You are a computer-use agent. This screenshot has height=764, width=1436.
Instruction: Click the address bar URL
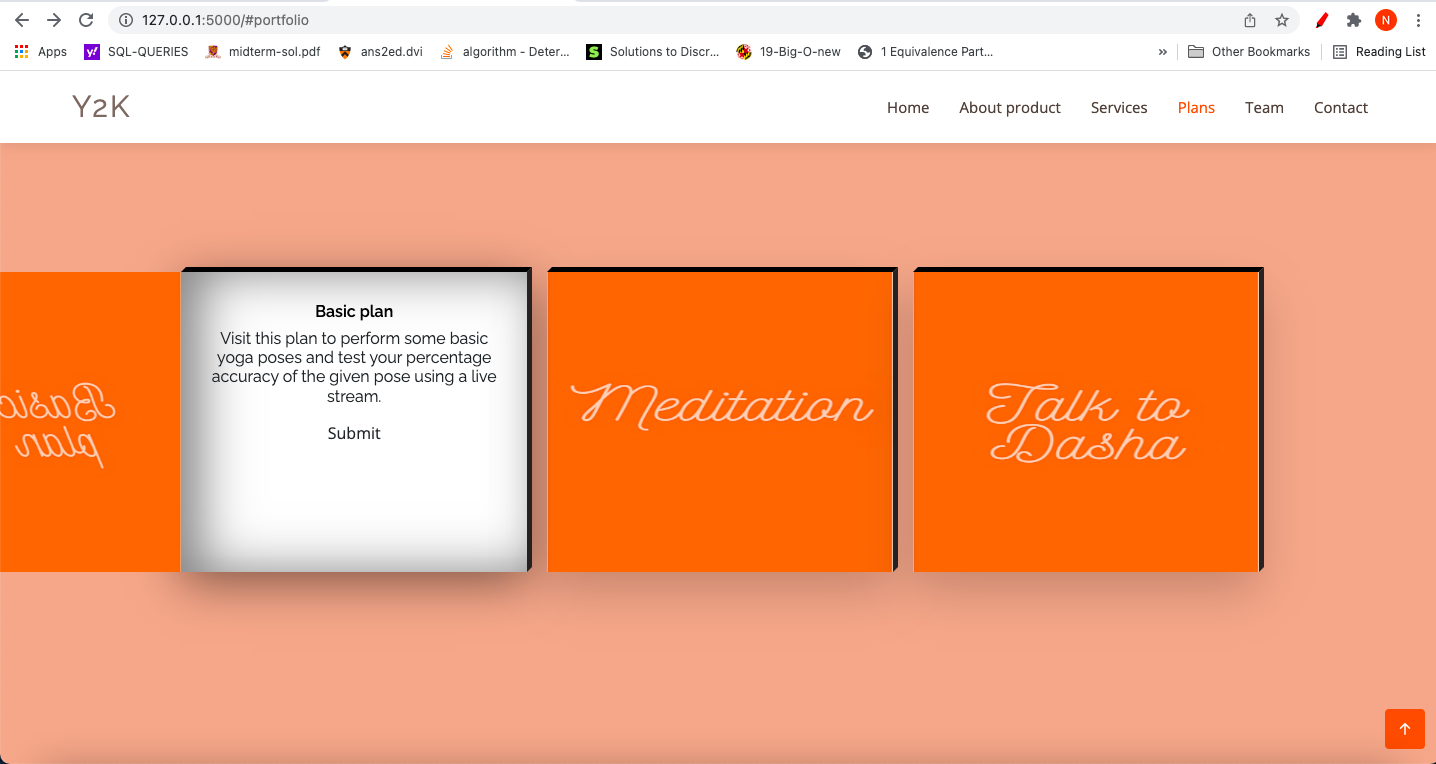225,20
